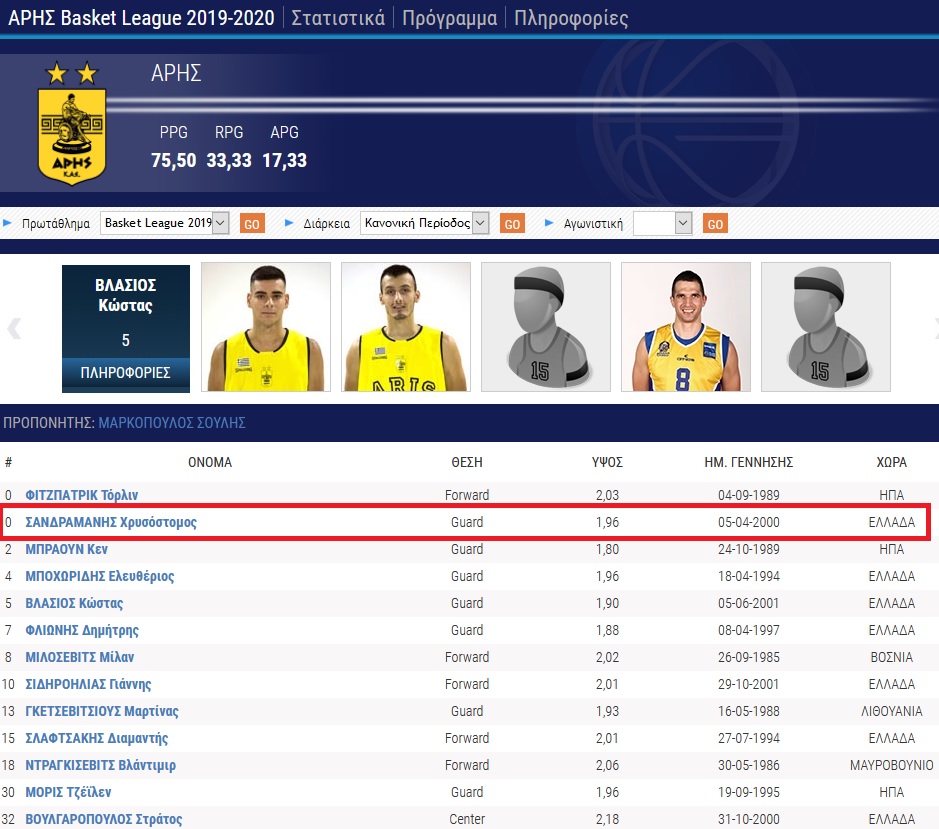
Task: Click the ΧΩΡΑ column header
Action: point(892,462)
